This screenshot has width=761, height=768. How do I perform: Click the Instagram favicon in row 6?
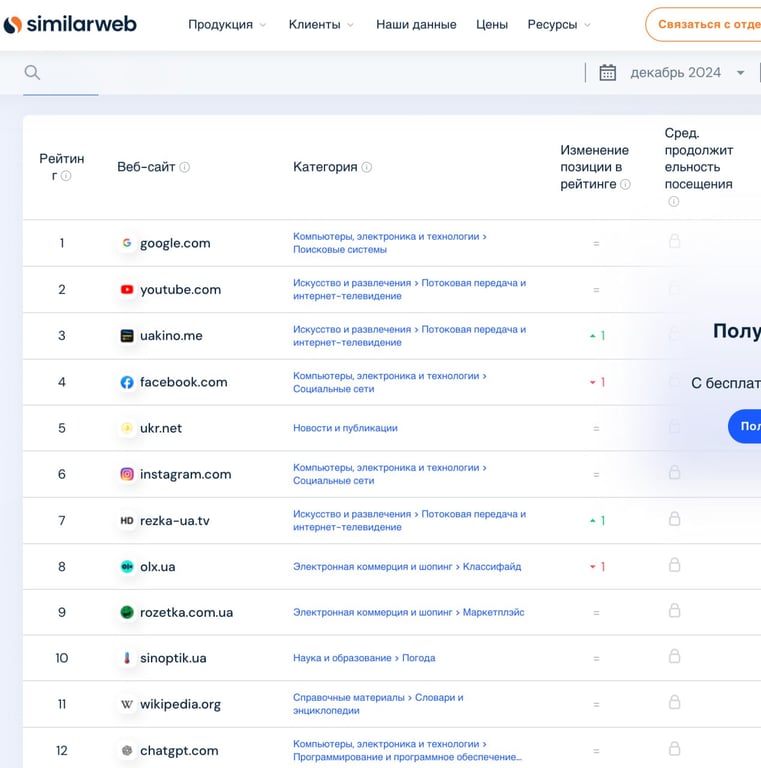127,474
